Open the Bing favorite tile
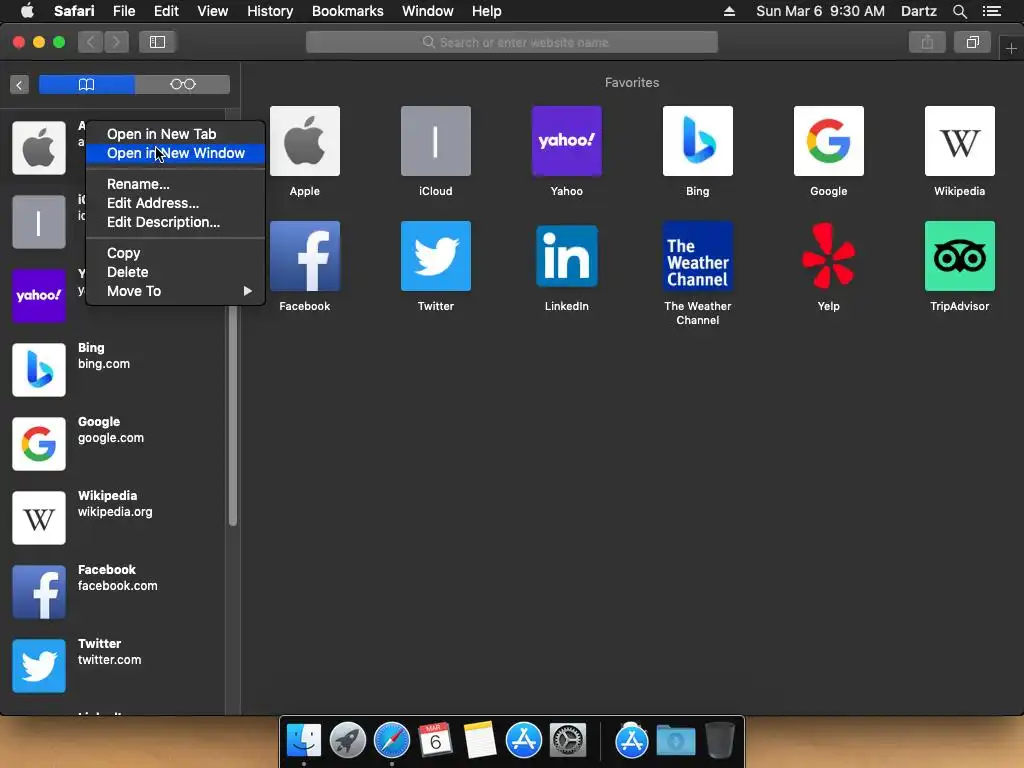This screenshot has width=1024, height=768. click(x=697, y=141)
